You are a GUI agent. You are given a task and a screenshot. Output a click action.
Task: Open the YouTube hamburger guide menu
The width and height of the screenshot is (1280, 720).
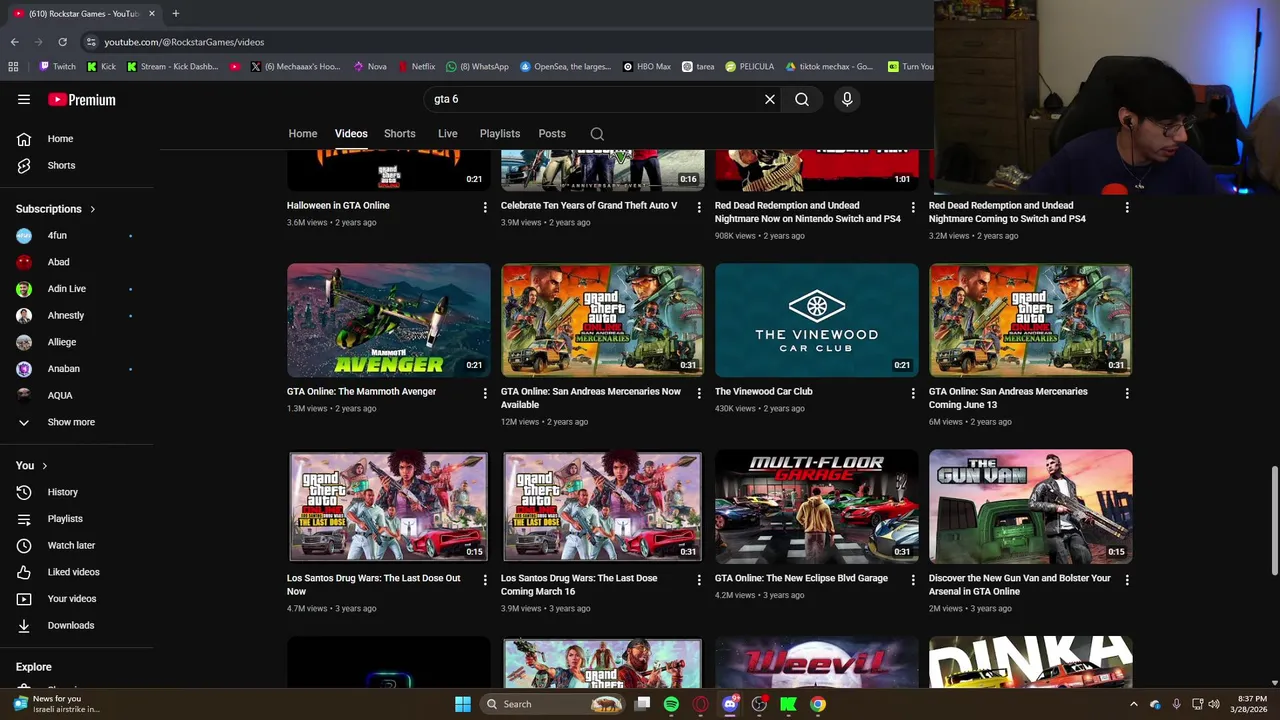[24, 99]
